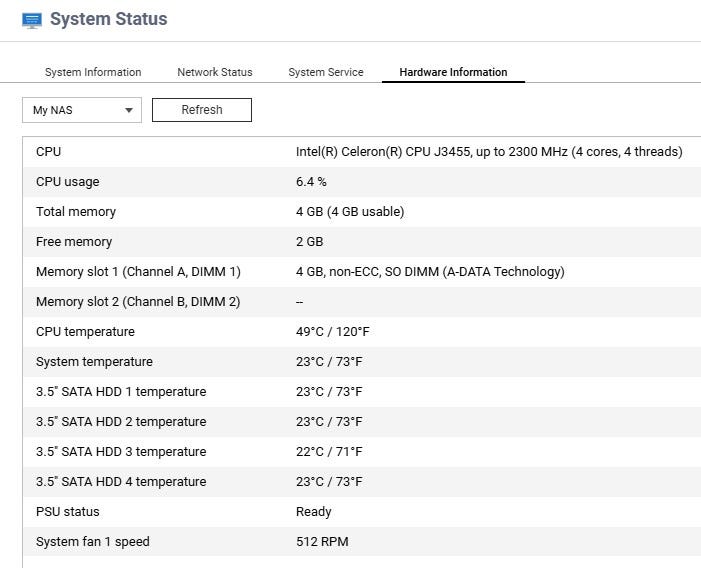
Task: Select the SATA HDD 4 temperature row
Action: (x=360, y=482)
